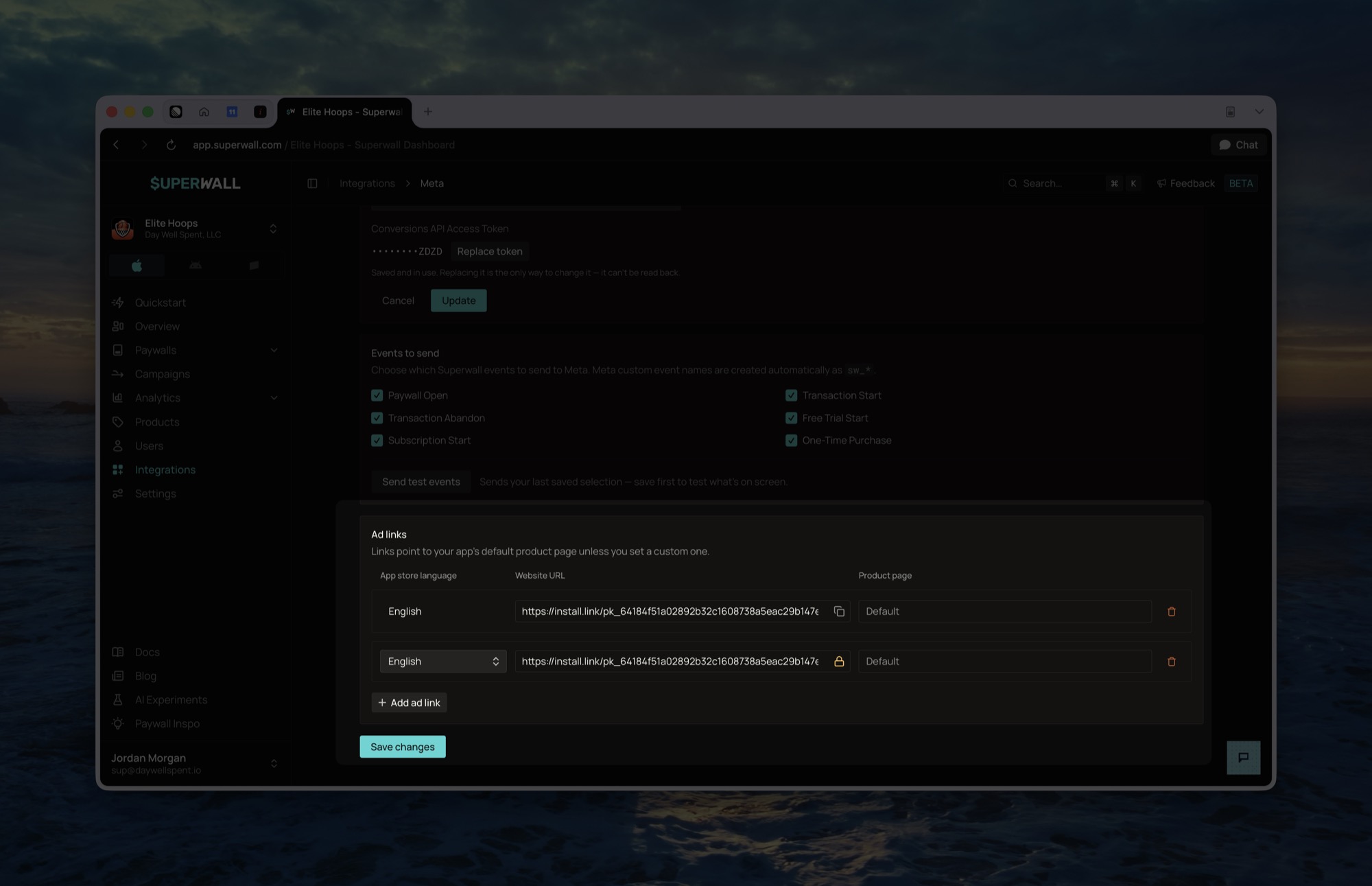Uncheck the Transaction Start event
Screen dimensions: 1372x886
pos(791,395)
